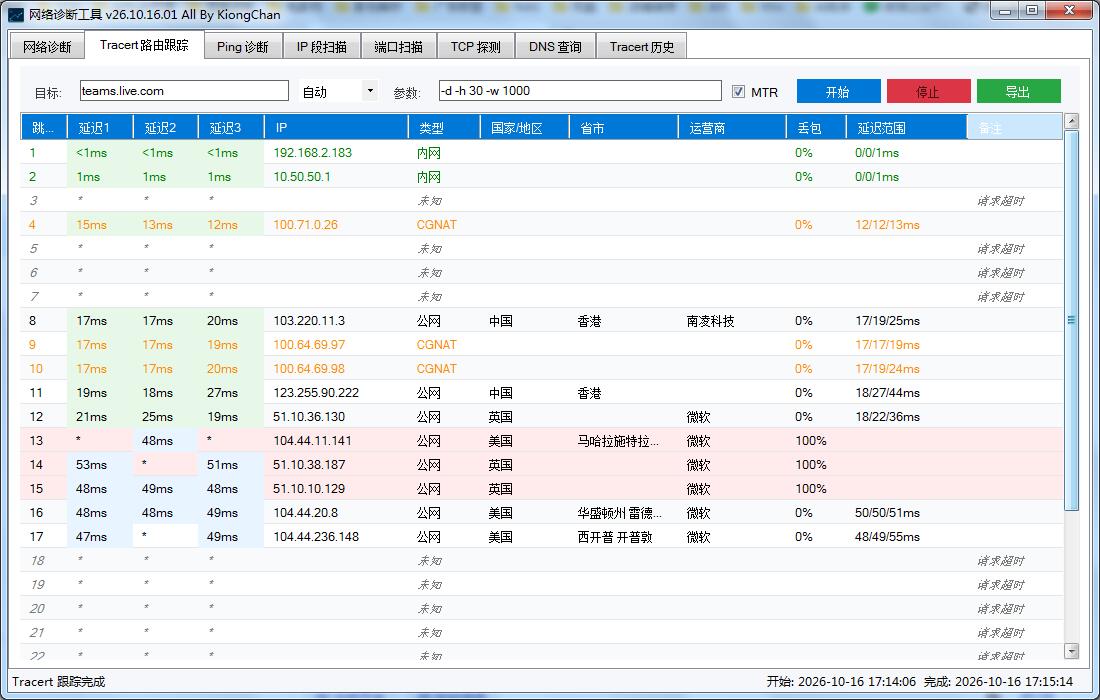This screenshot has height=700, width=1100.
Task: Click the 延迟2 column header
Action: (166, 128)
